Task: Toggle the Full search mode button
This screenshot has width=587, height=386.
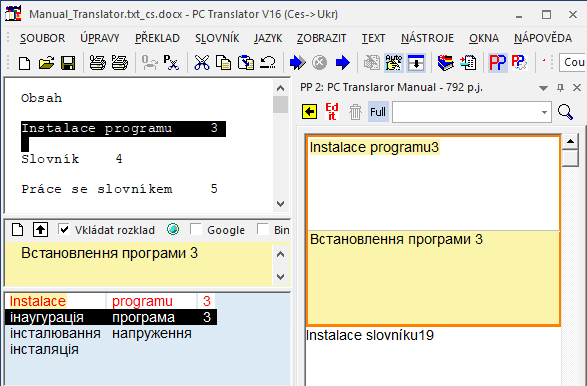Action: [x=378, y=112]
